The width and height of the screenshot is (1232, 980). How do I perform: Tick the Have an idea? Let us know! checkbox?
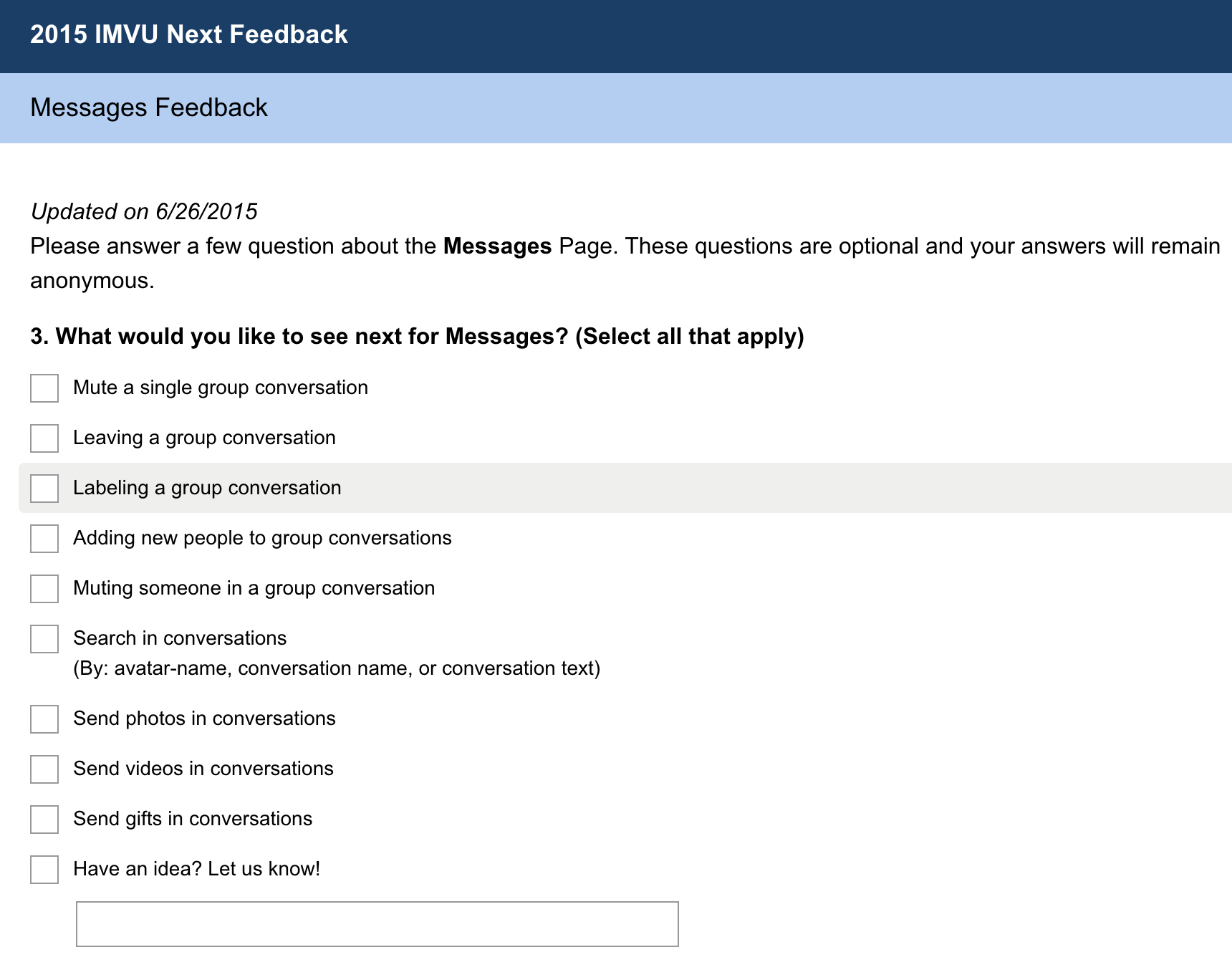pos(44,870)
